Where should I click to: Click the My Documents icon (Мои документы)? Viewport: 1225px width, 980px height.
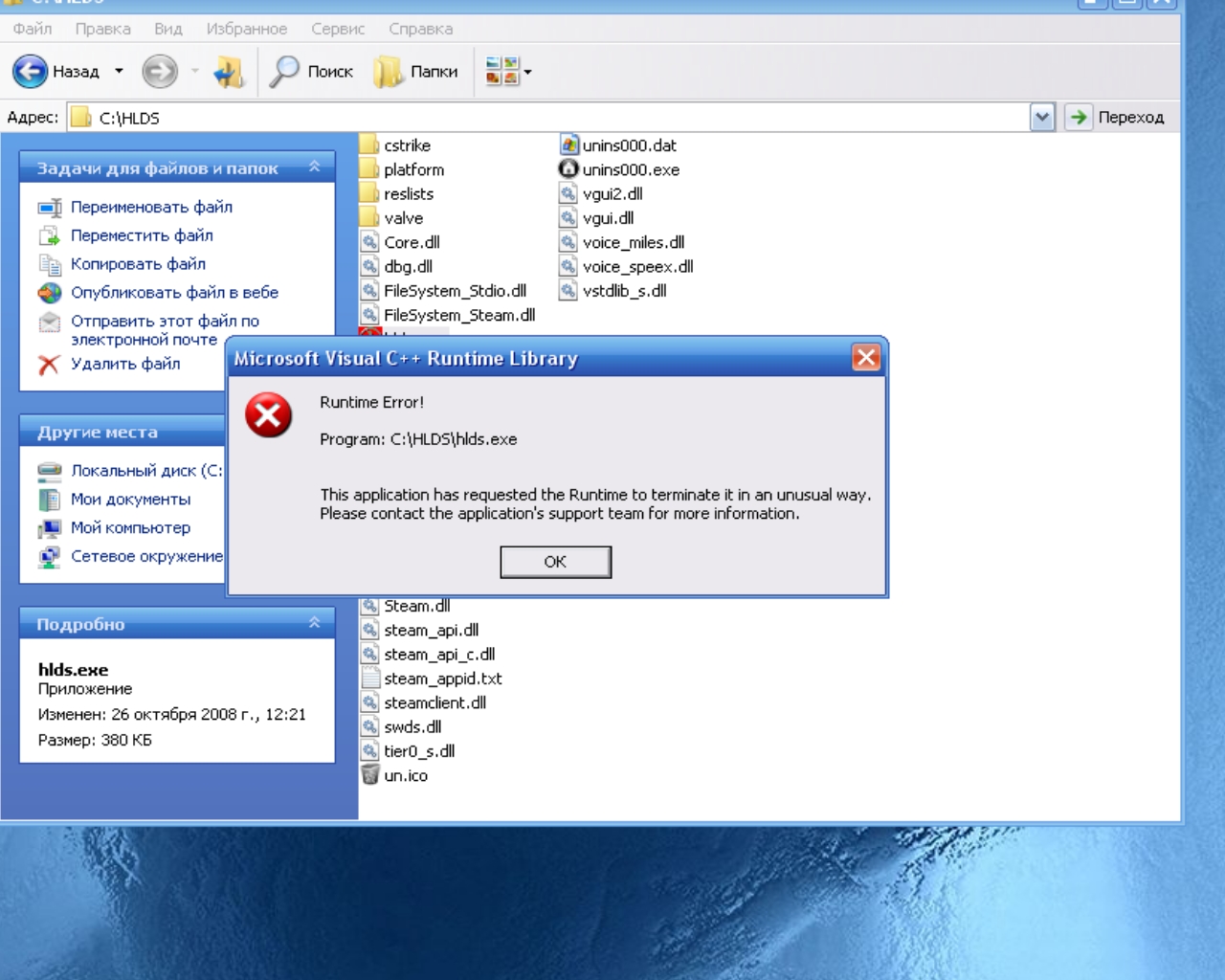50,500
